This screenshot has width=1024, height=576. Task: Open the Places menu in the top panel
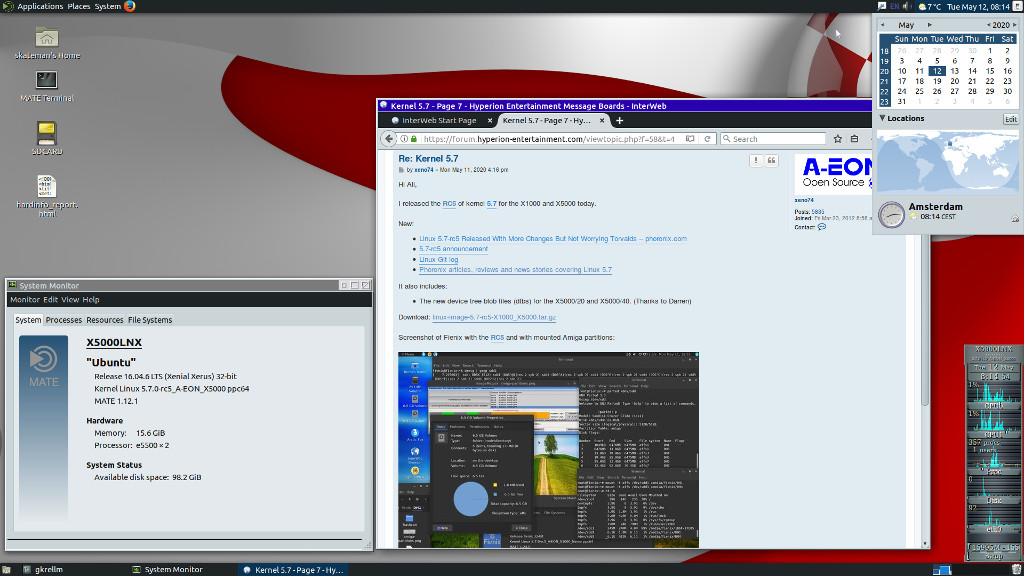click(79, 7)
